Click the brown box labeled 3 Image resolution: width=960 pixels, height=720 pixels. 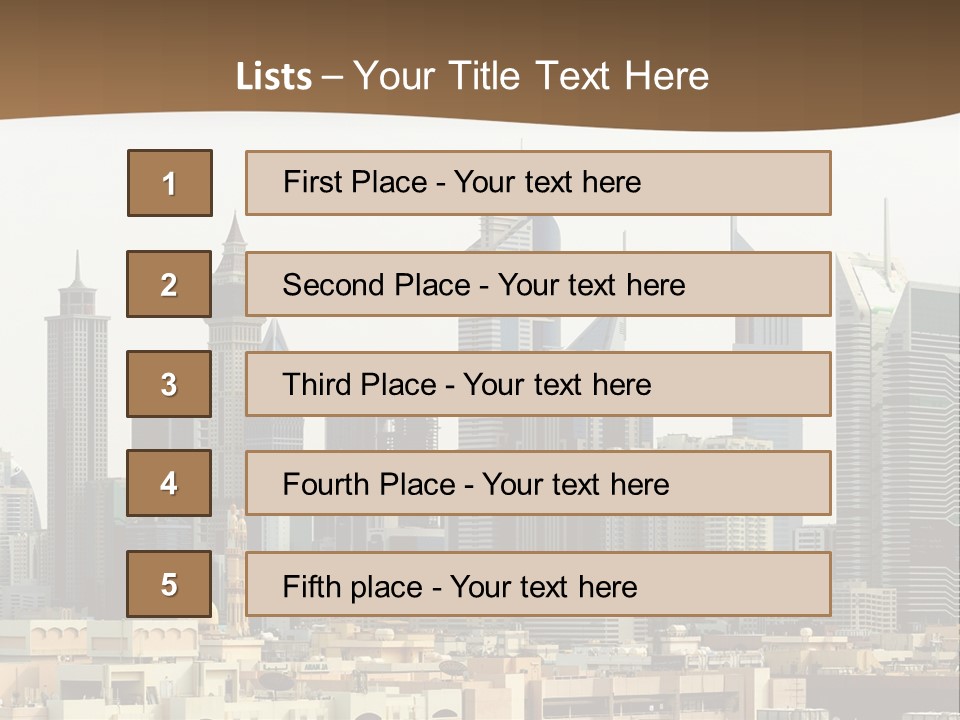[x=169, y=384]
